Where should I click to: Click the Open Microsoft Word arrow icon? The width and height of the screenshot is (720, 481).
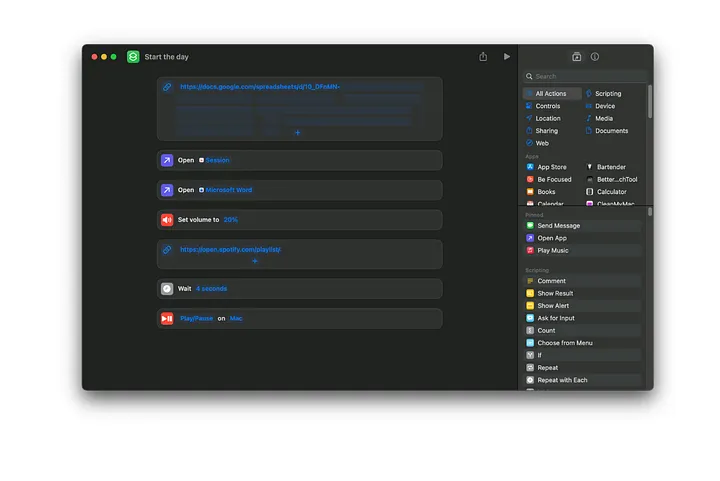tap(167, 190)
